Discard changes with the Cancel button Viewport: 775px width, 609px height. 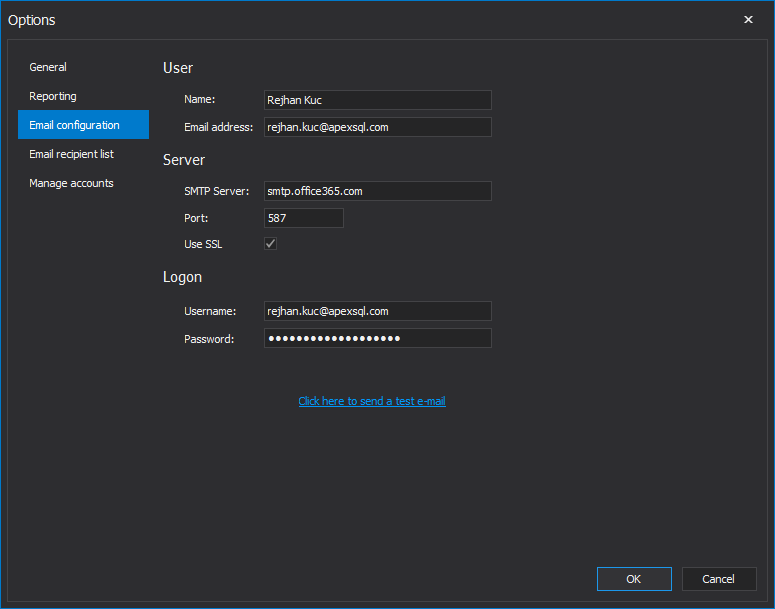719,579
